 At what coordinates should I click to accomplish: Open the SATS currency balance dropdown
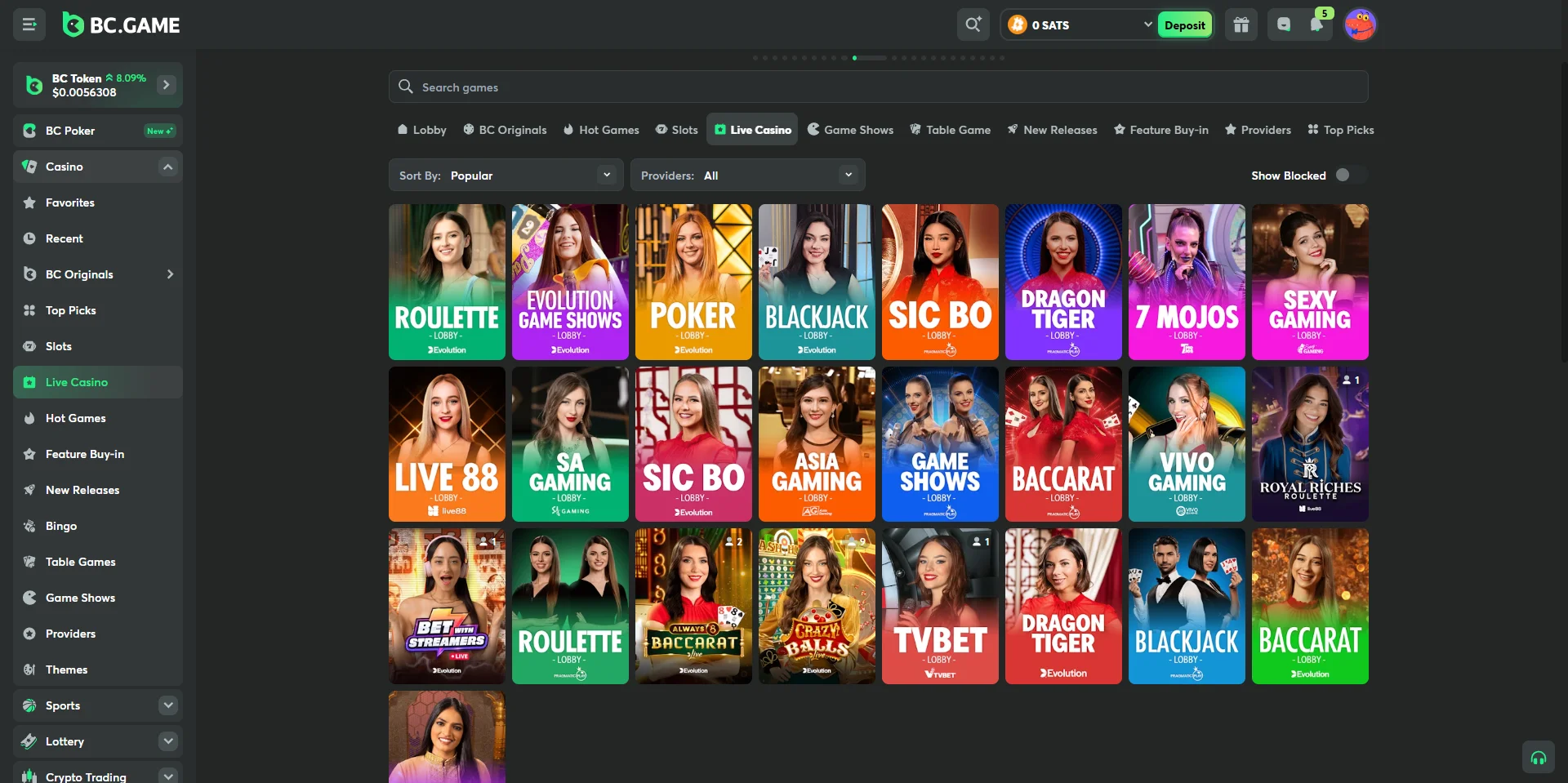point(1078,24)
